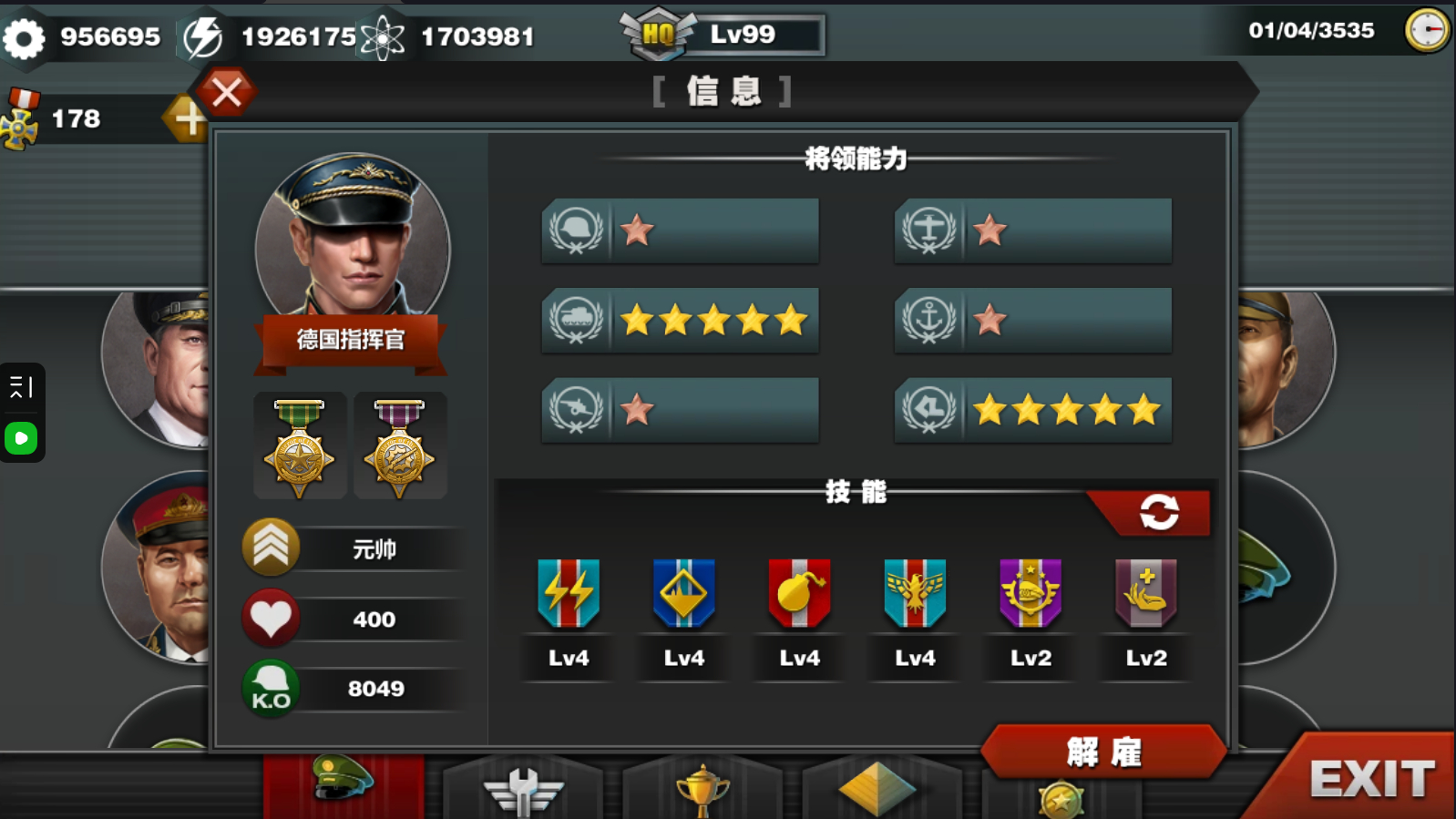Select the healing hand skill badge
Screen dimensions: 1456x819
click(1146, 594)
